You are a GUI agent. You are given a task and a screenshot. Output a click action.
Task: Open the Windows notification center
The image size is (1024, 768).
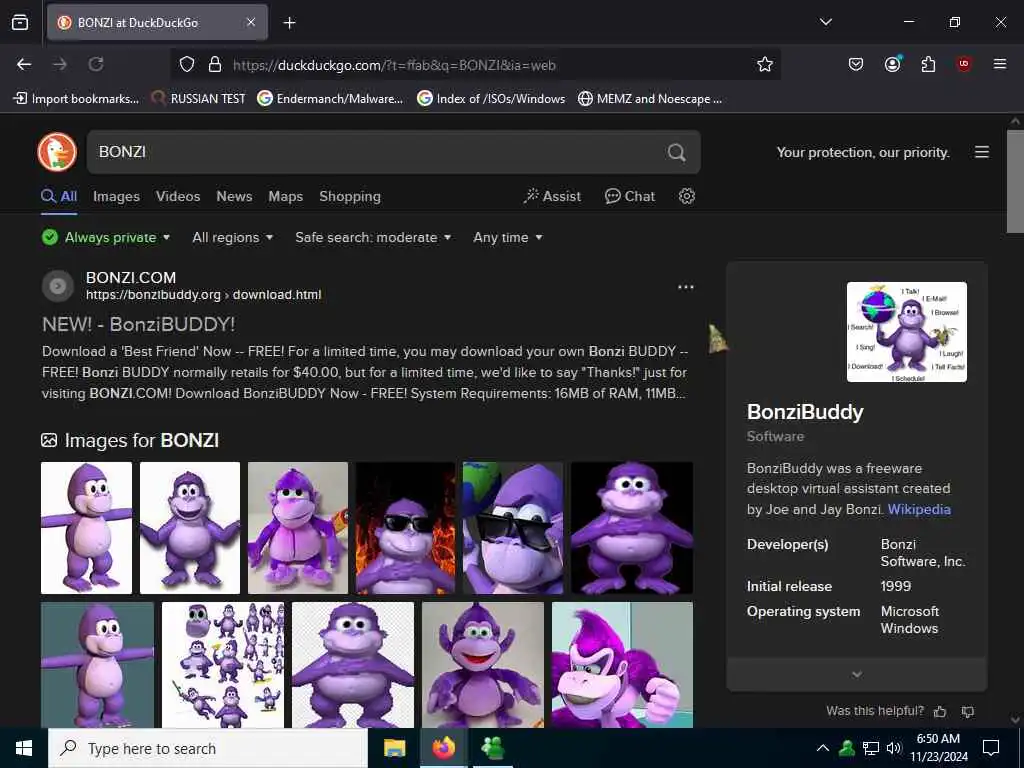[x=991, y=748]
